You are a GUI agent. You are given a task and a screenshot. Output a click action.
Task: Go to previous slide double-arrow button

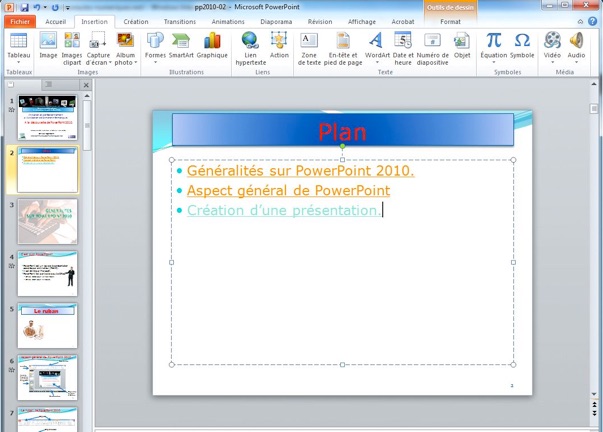point(594,405)
